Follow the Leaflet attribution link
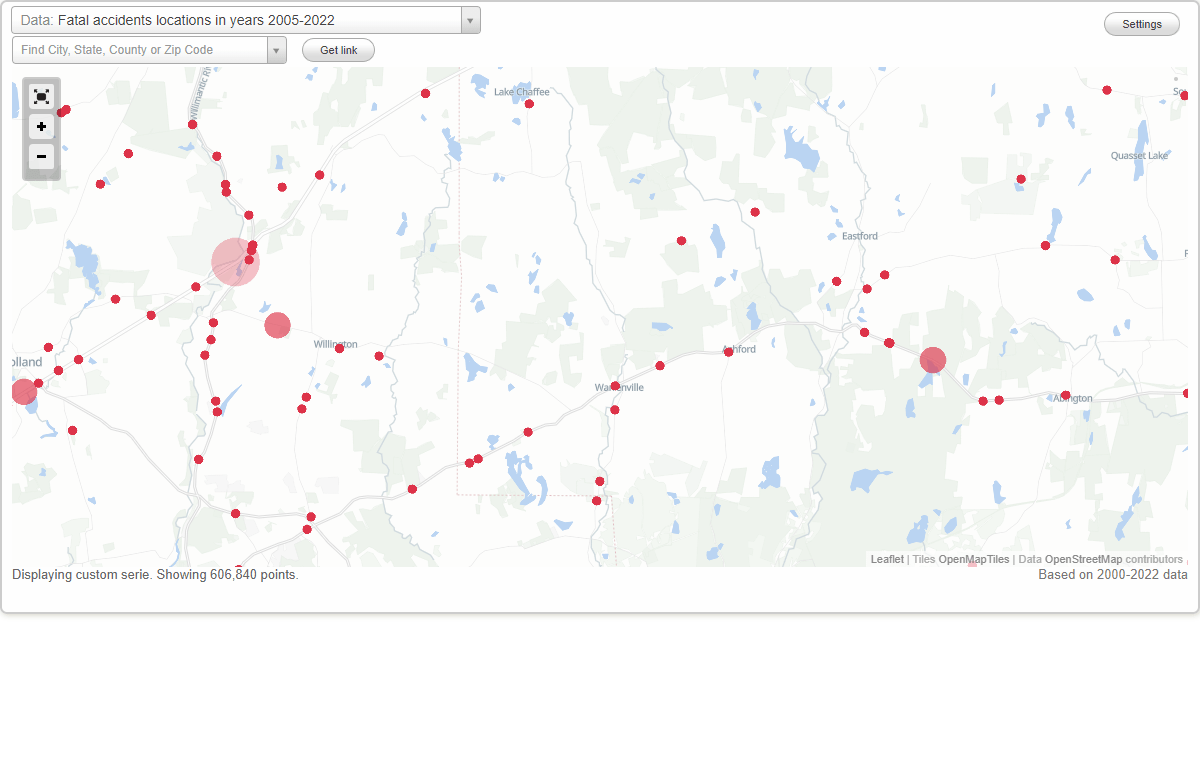The image size is (1200, 771). click(x=886, y=559)
